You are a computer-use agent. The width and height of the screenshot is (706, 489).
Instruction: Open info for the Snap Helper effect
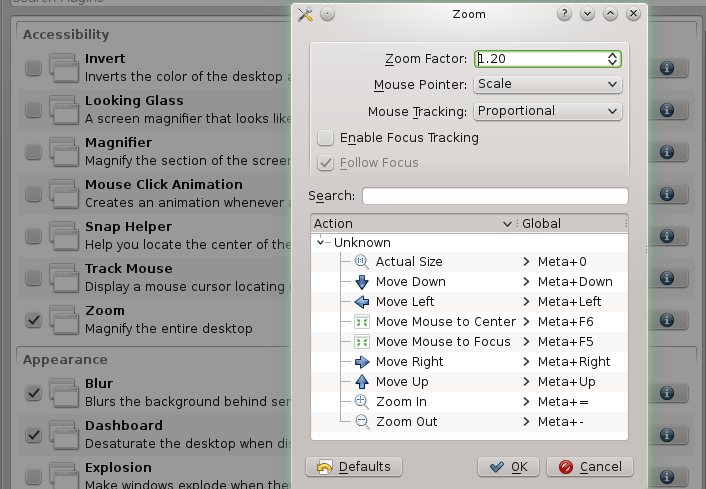coord(667,236)
